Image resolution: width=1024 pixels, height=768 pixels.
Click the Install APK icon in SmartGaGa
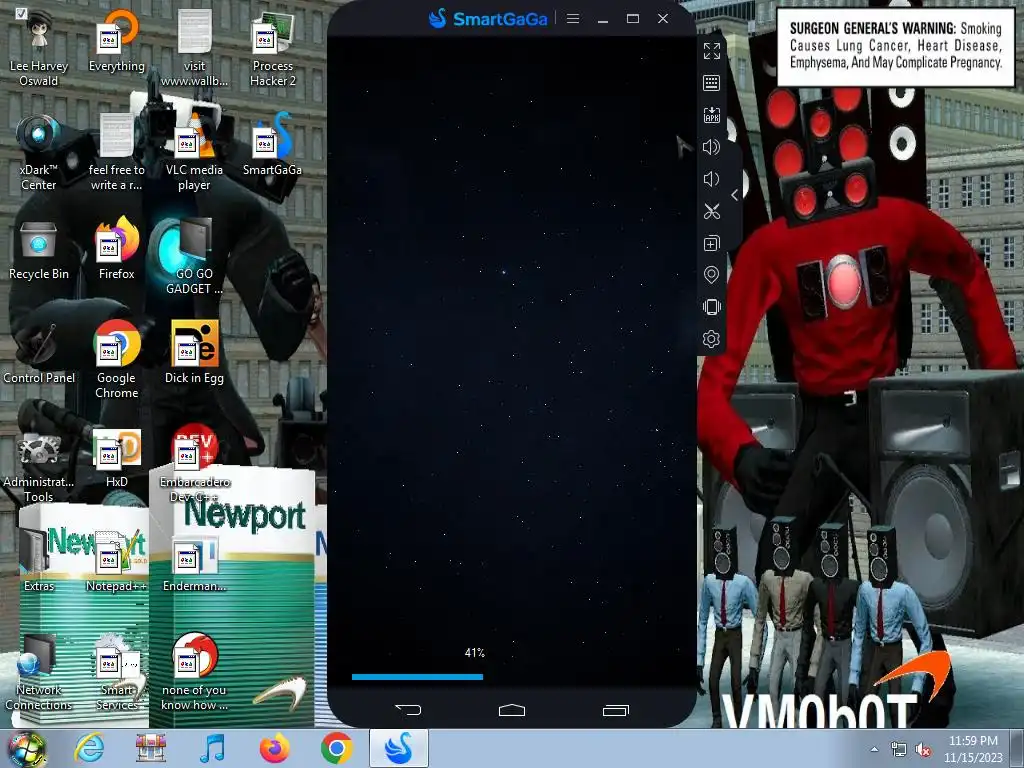click(712, 115)
